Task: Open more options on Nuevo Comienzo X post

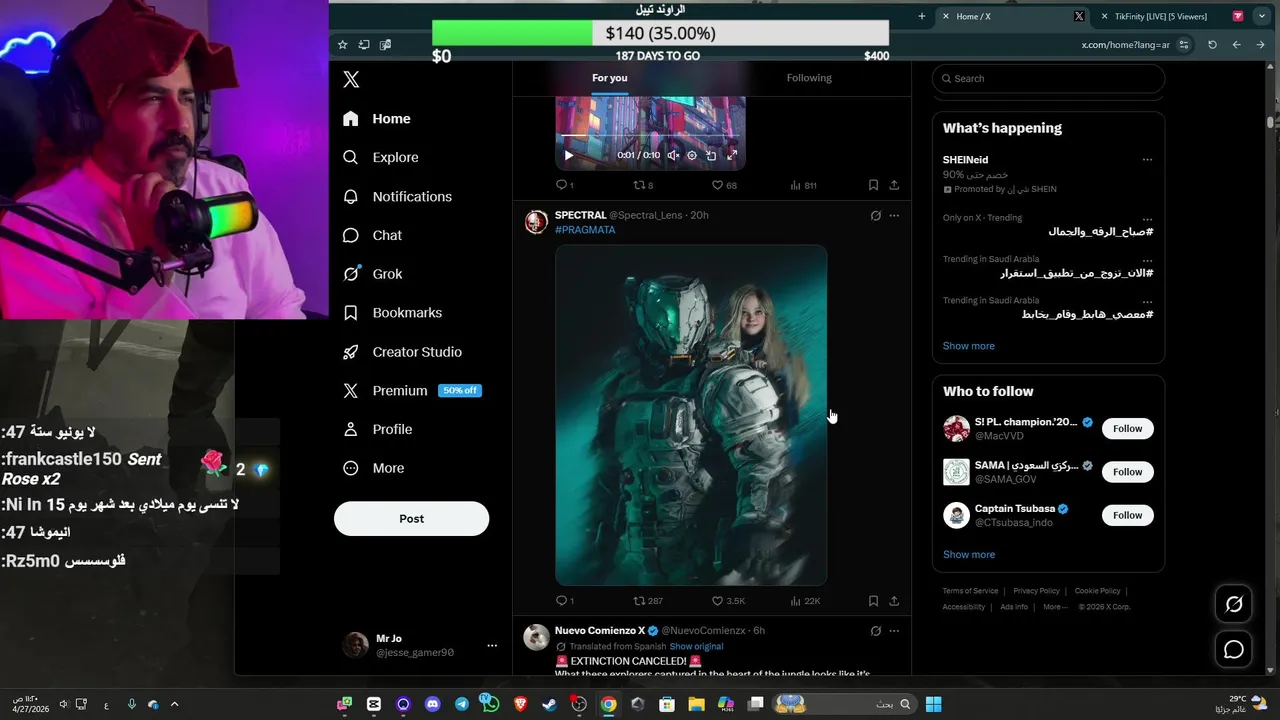Action: click(894, 631)
